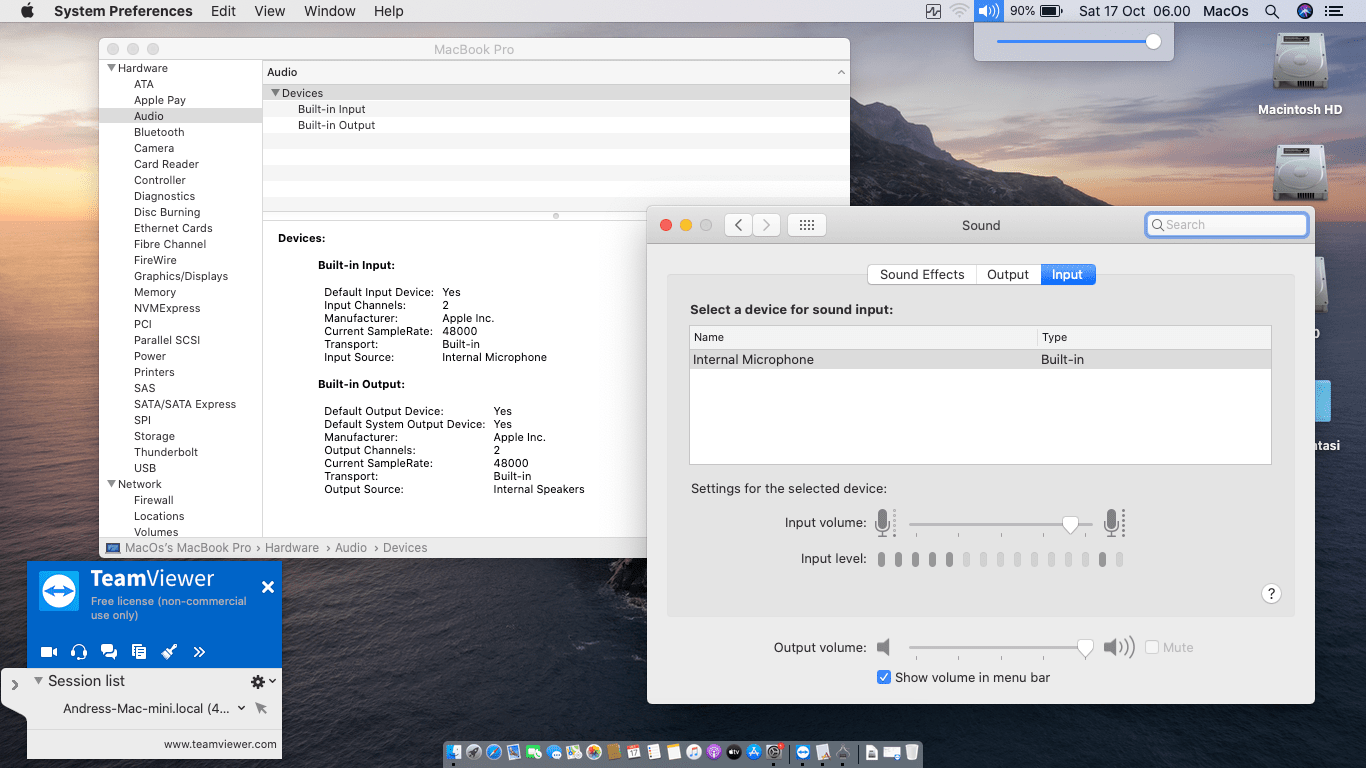
Task: Collapse the Session list disclosure triangle
Action: [38, 681]
